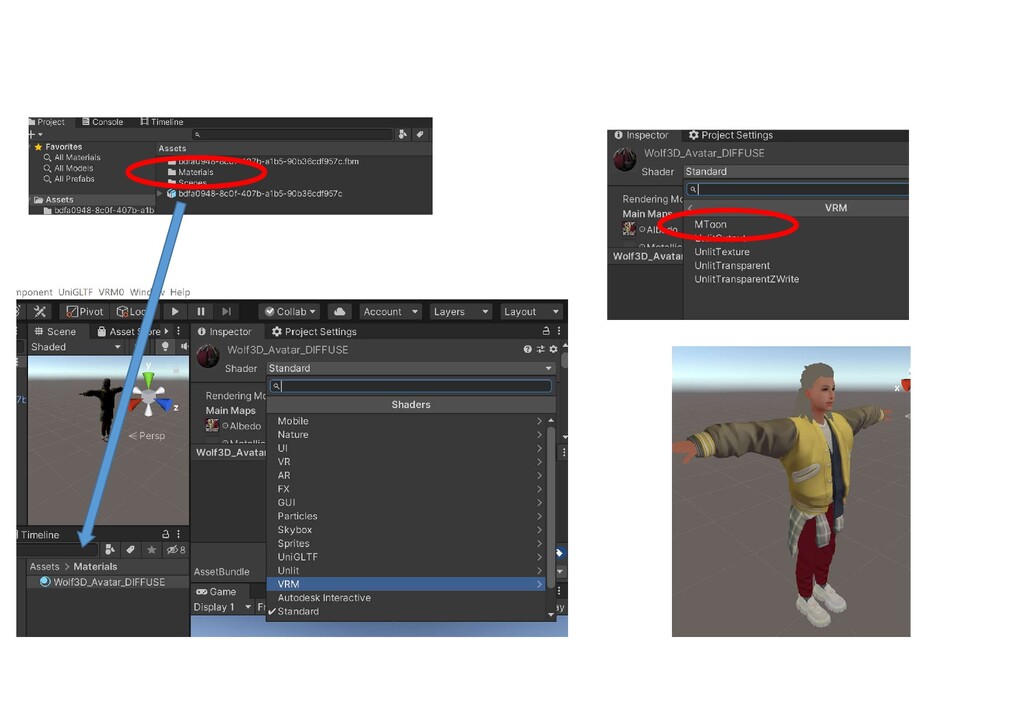Open the UniGLTF menu

click(x=75, y=292)
